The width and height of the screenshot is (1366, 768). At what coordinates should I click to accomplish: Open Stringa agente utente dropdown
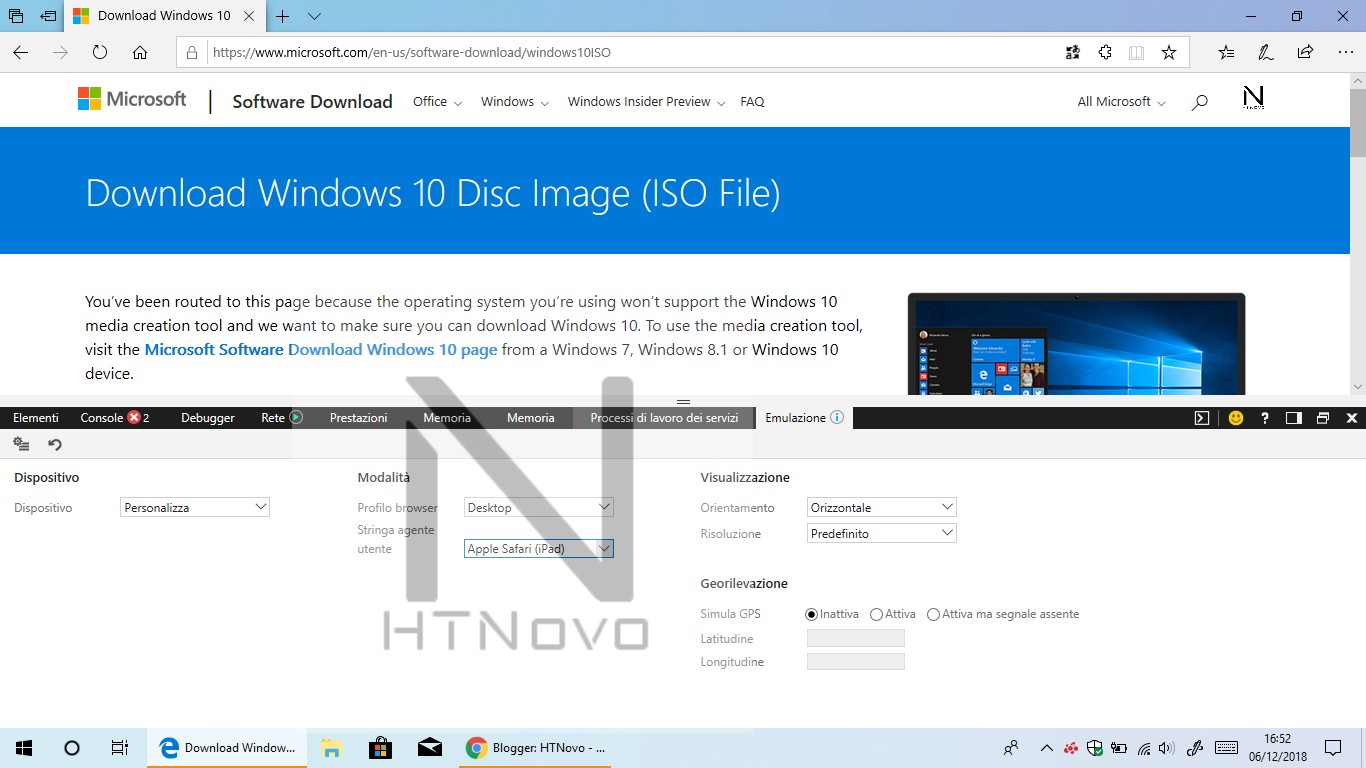click(538, 548)
